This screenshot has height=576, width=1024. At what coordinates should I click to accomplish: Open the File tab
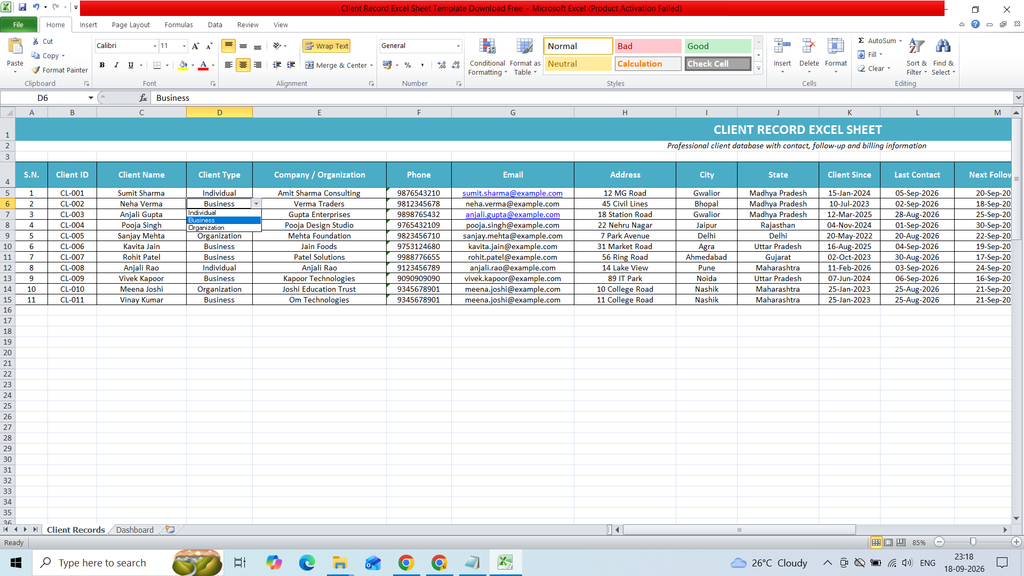(x=18, y=25)
